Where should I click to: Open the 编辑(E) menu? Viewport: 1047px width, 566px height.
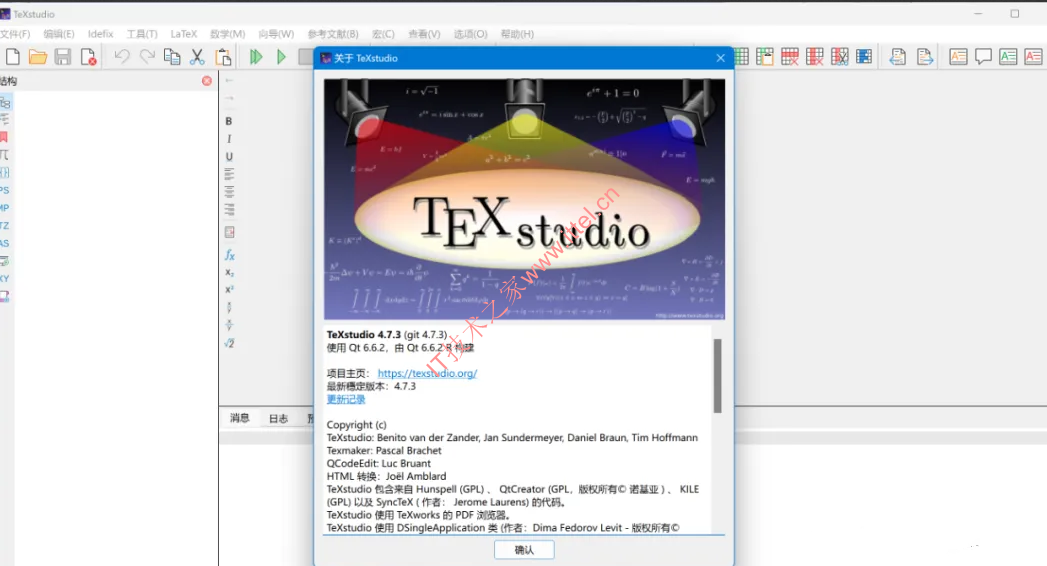[59, 34]
